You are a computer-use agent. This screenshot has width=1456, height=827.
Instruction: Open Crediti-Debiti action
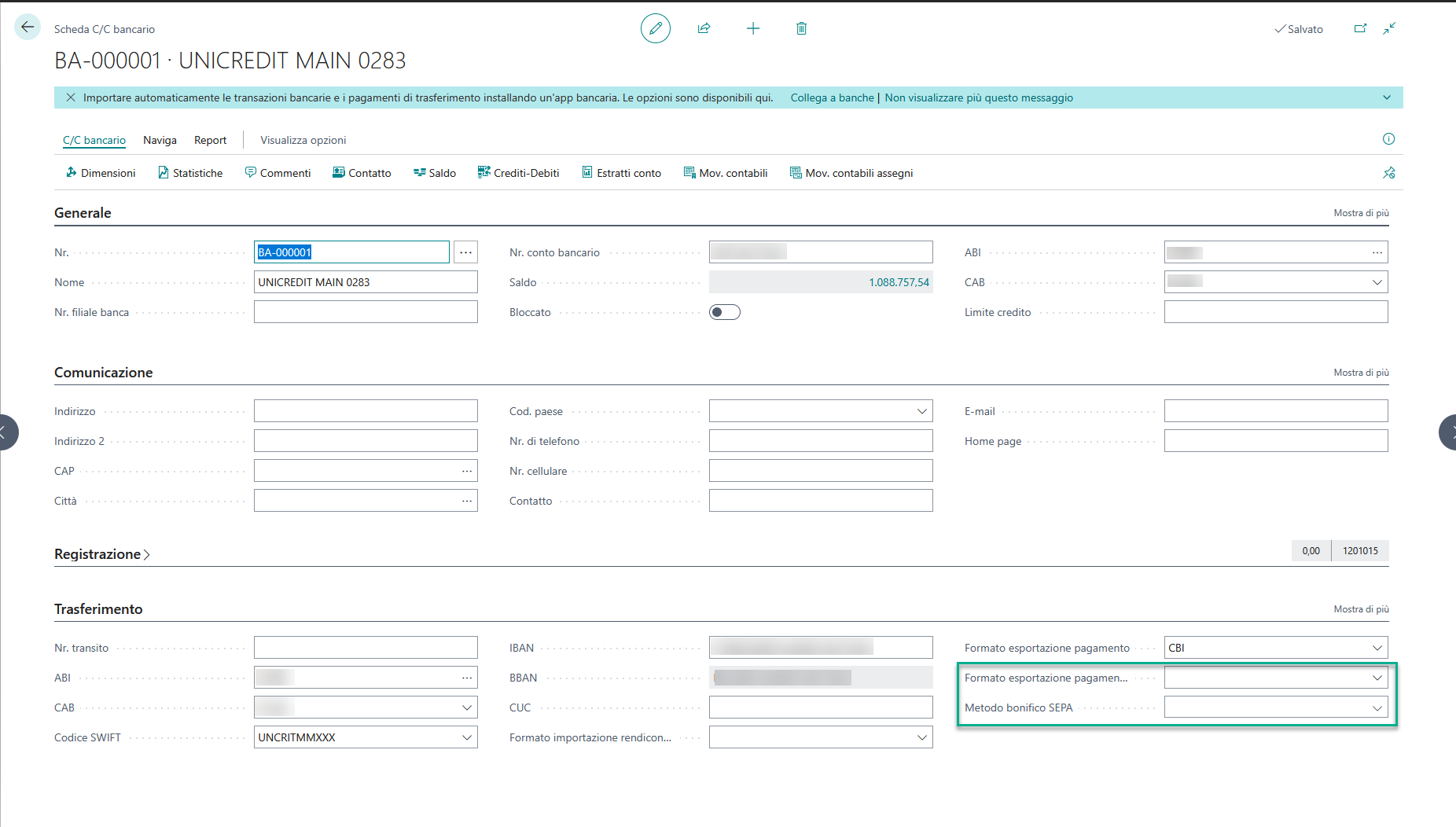point(519,173)
